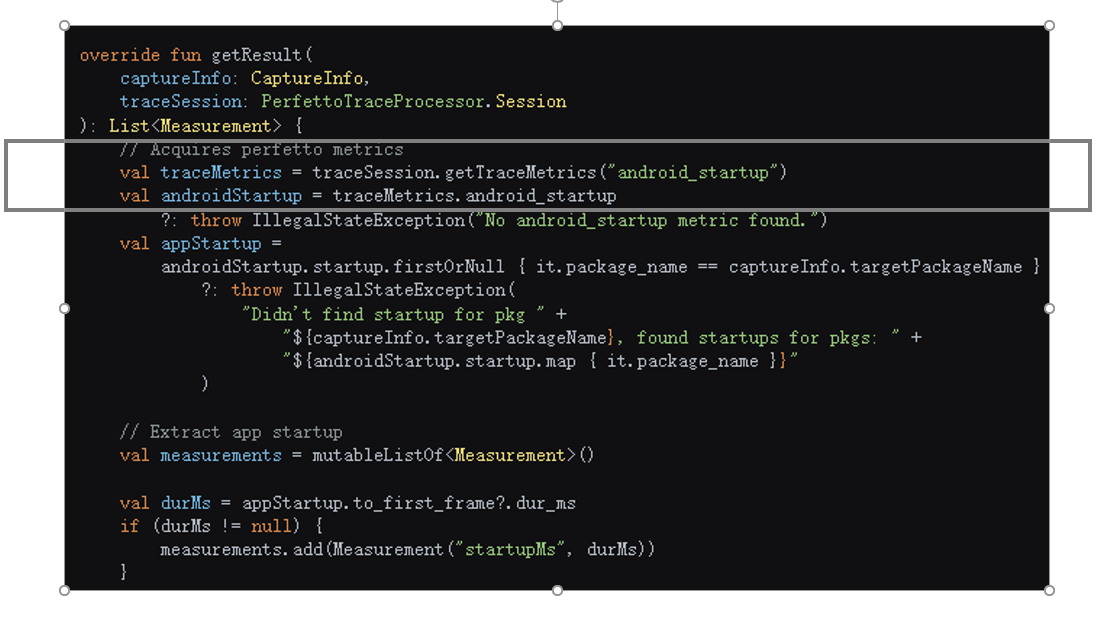This screenshot has width=1114, height=632.
Task: Click the middle-left resize handle
Action: tap(65, 308)
